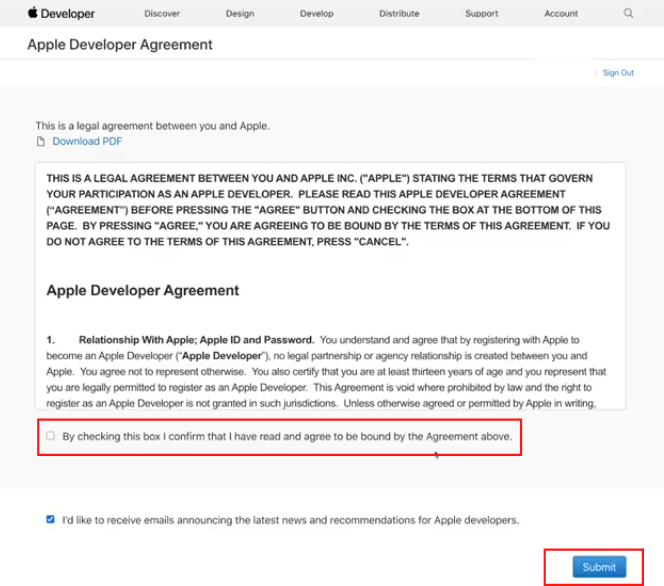This screenshot has width=664, height=586.
Task: Go to the Design section
Action: (x=240, y=14)
